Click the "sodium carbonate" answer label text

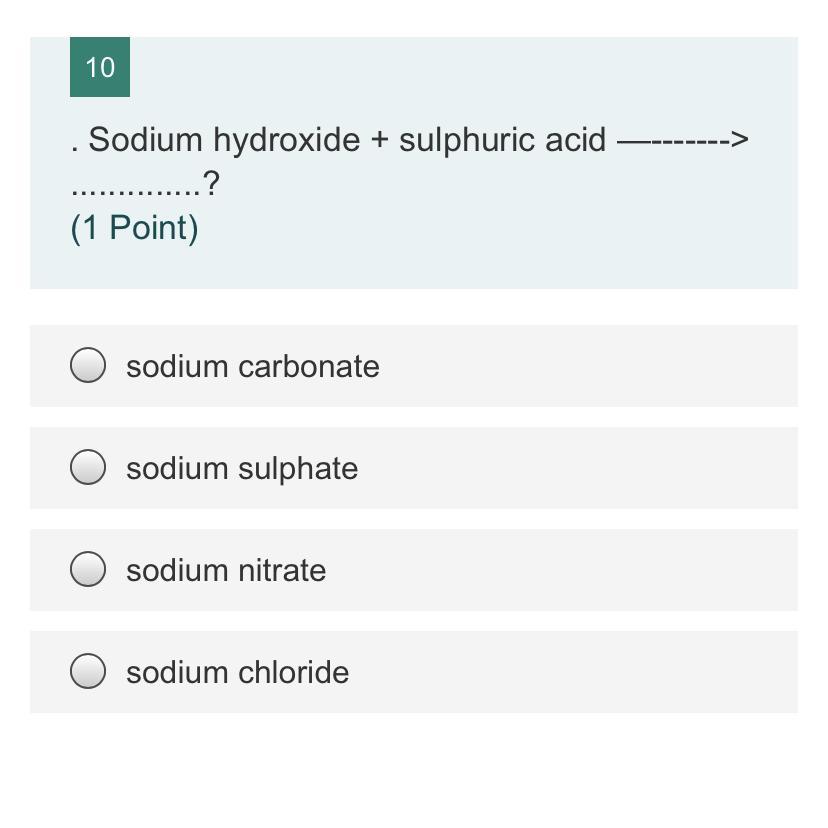coord(252,366)
